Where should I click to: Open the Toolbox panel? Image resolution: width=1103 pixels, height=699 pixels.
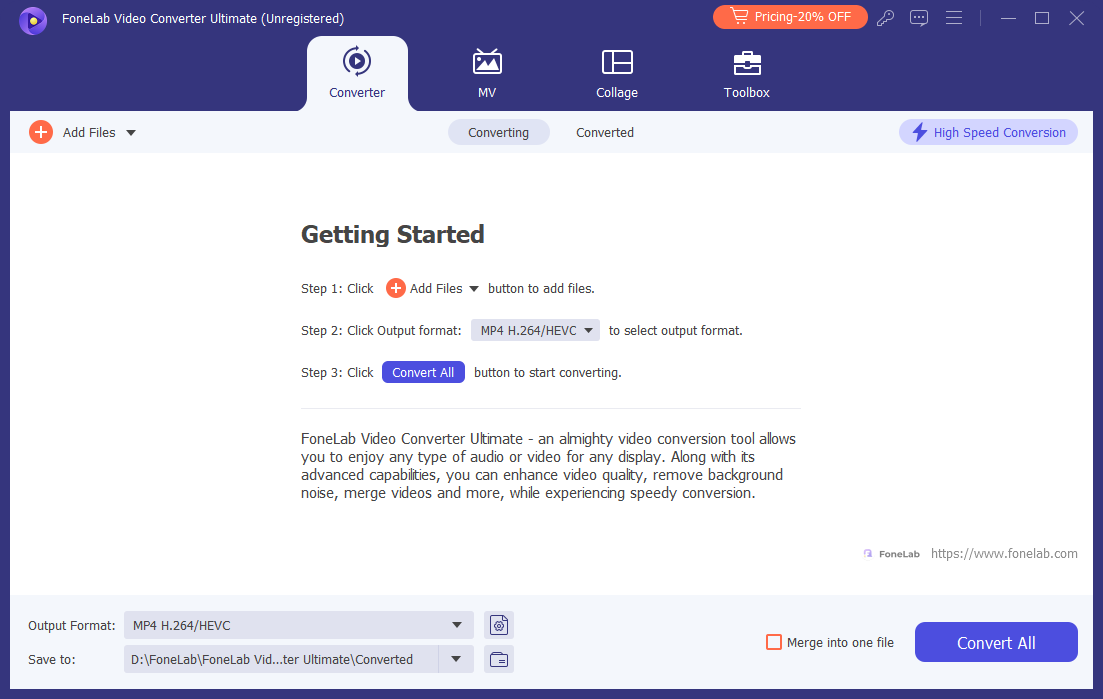pyautogui.click(x=746, y=62)
